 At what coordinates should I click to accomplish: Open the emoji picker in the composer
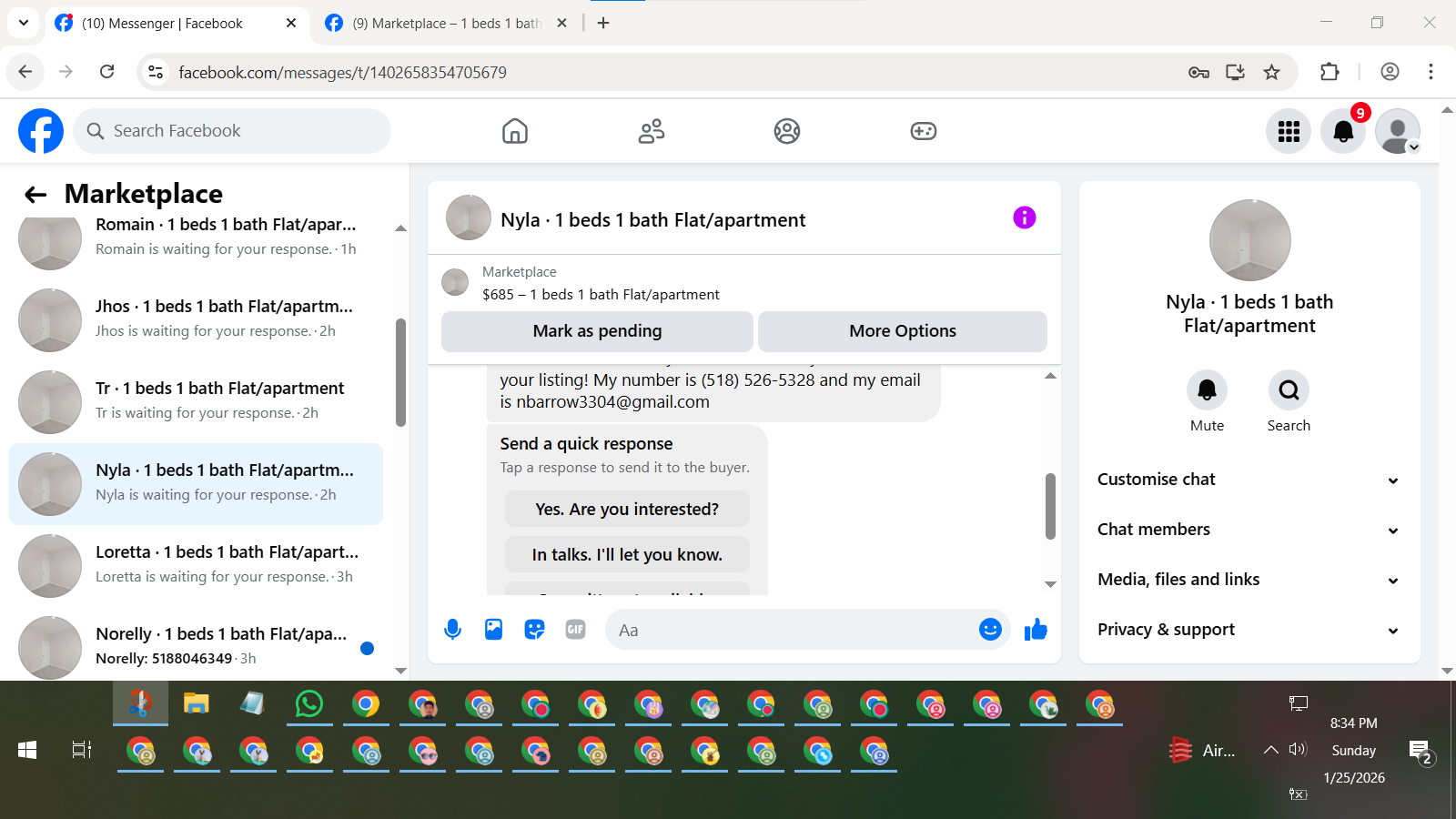pyautogui.click(x=990, y=630)
